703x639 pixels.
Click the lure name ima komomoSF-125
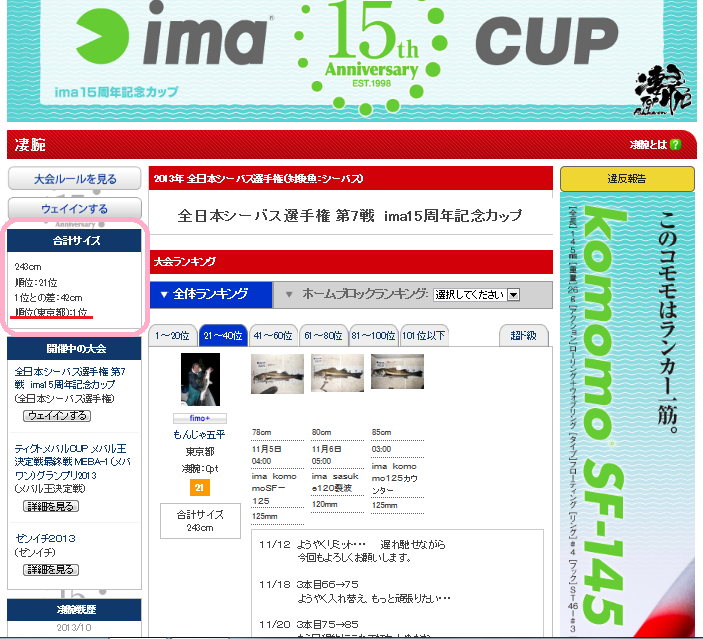click(274, 488)
